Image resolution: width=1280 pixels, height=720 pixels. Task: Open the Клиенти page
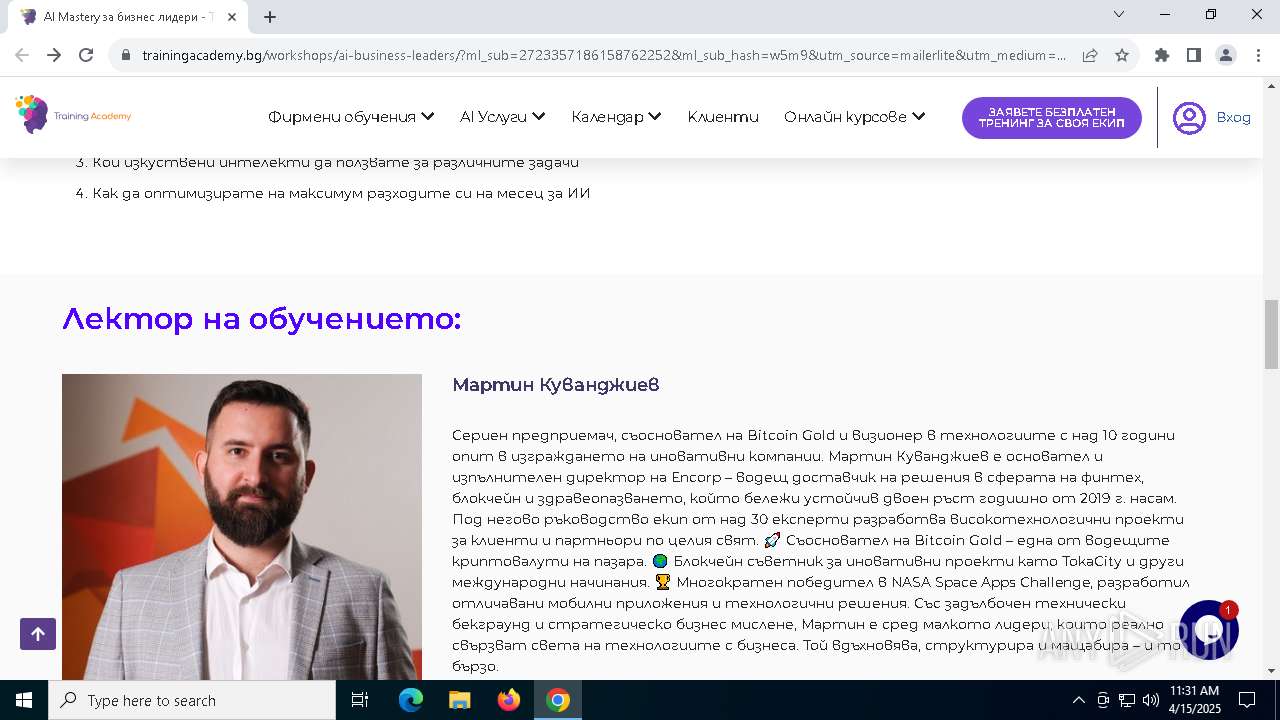pos(723,117)
